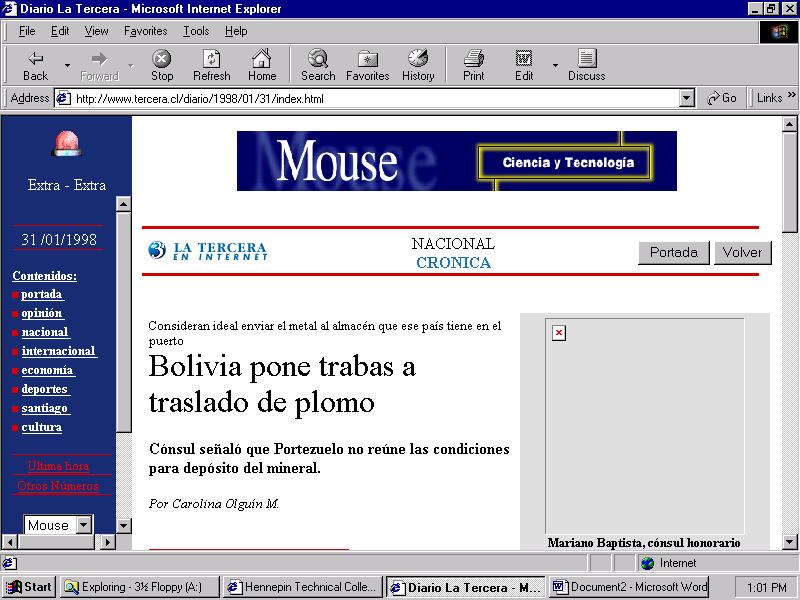This screenshot has height=600, width=800.
Task: Switch to Hennepin Technical College taskbar window
Action: tap(303, 587)
